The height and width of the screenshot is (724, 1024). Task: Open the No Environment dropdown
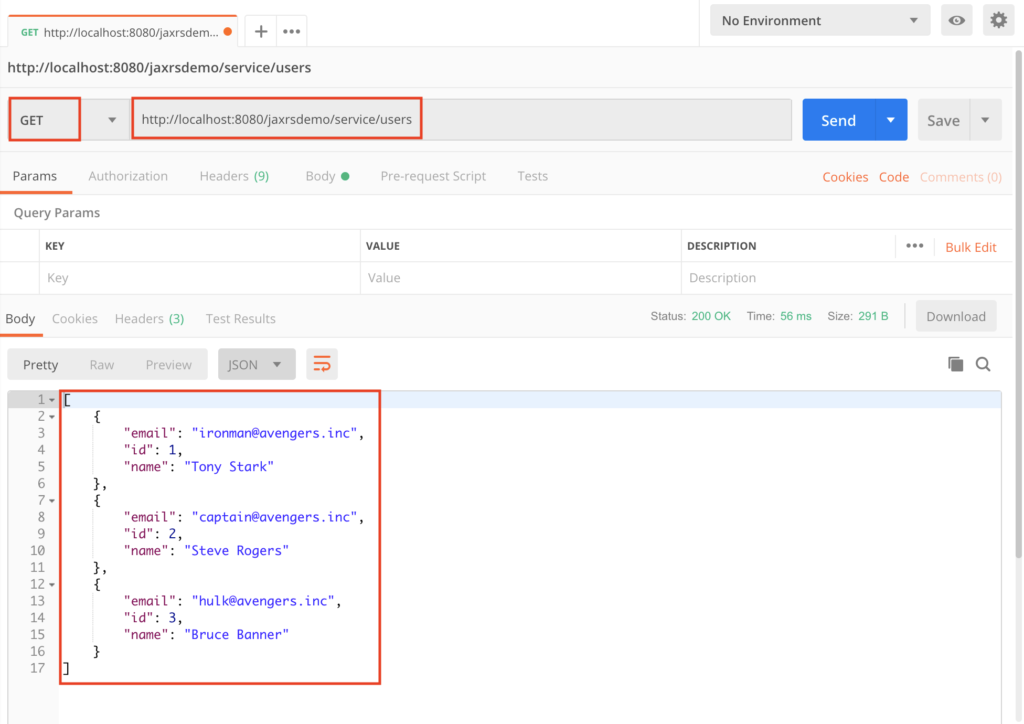[x=818, y=20]
